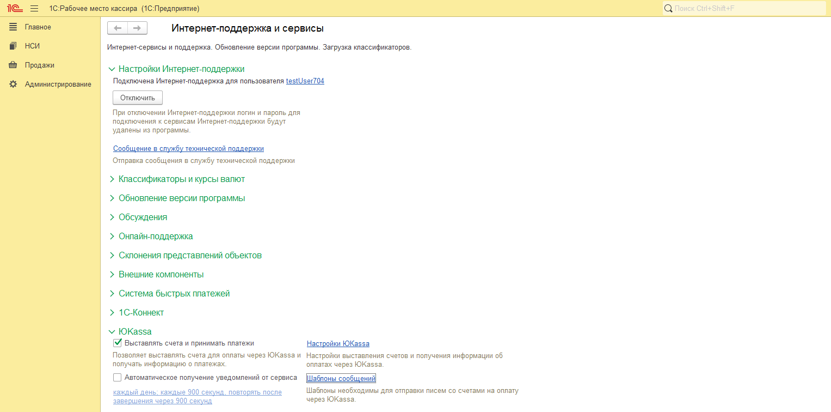Click text При отключении Интернет-поддержки логин
The width and height of the screenshot is (831, 412).
(x=207, y=121)
